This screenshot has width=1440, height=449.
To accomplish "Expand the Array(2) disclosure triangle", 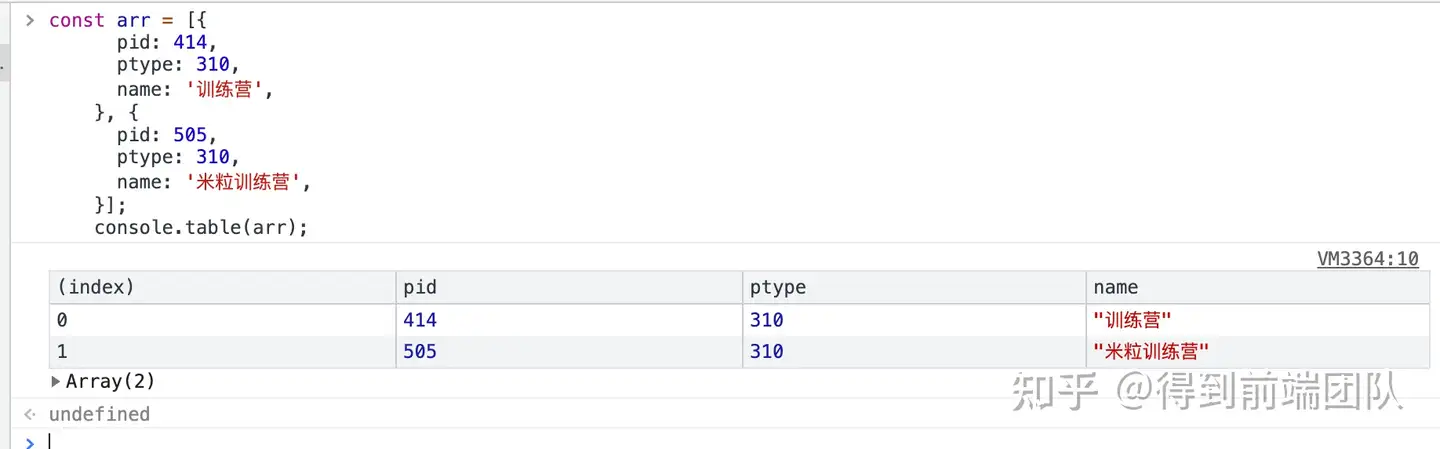I will [x=56, y=381].
